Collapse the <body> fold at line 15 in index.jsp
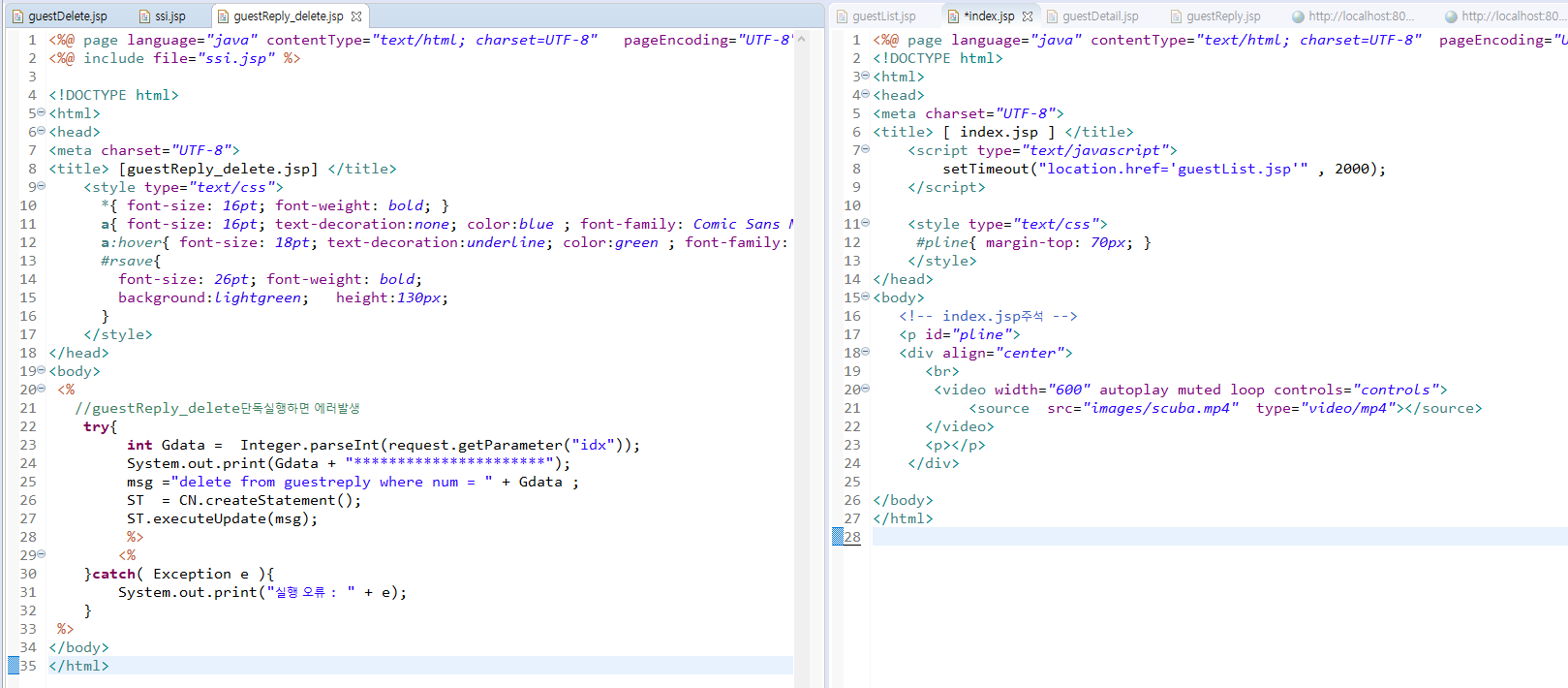 point(865,297)
